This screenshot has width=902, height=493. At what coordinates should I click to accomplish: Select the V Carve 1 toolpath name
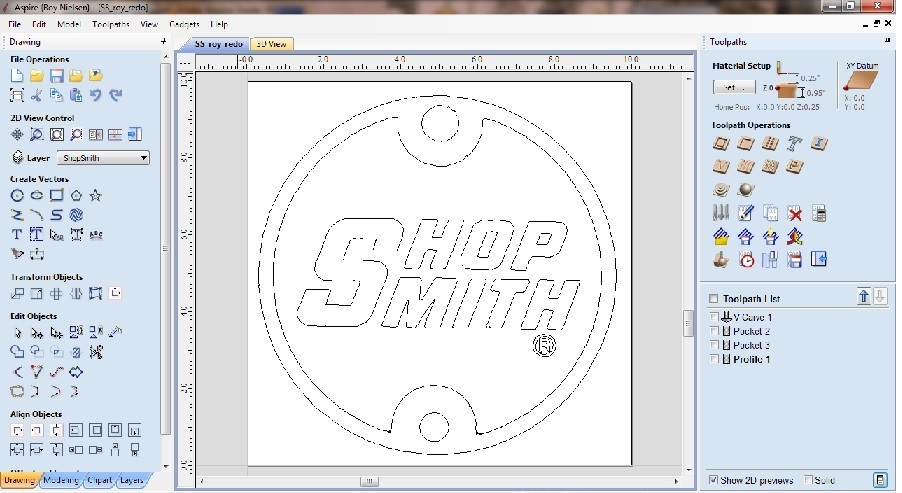(752, 317)
